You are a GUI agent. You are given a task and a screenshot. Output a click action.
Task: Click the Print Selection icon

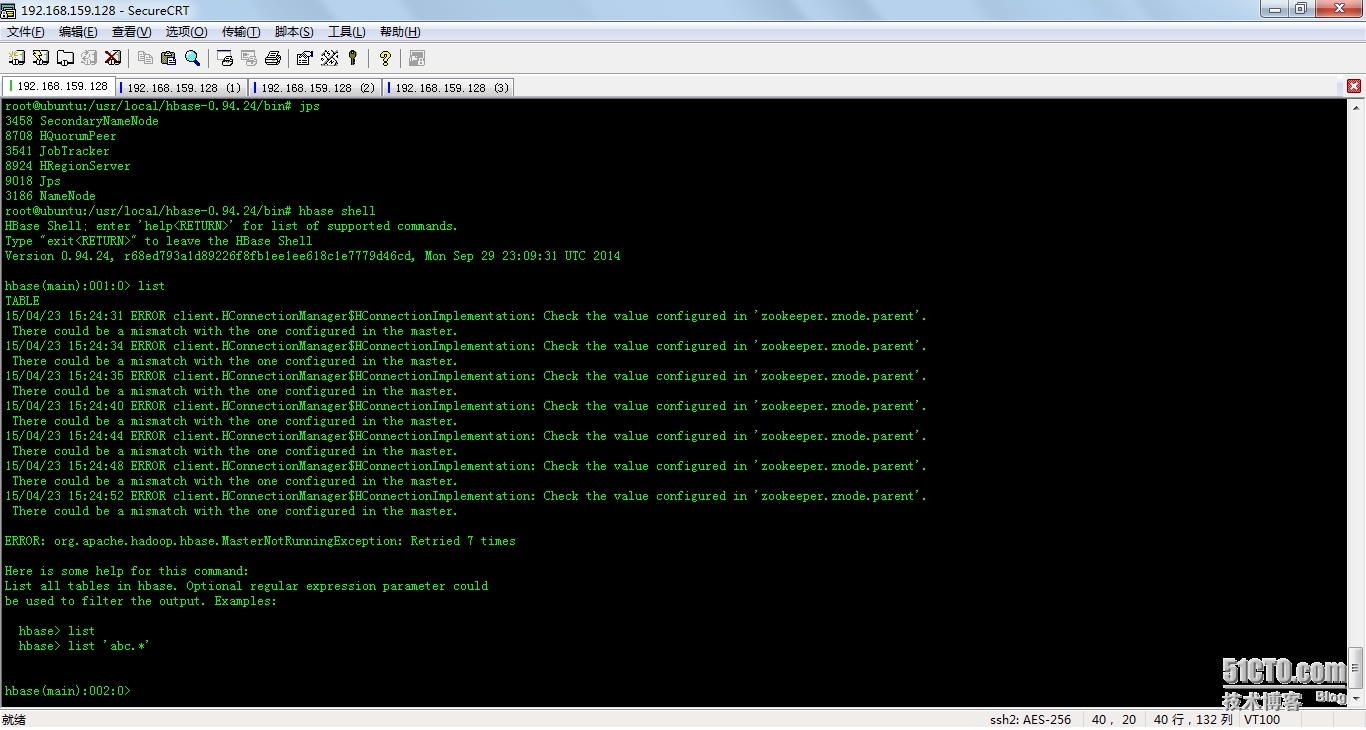249,58
